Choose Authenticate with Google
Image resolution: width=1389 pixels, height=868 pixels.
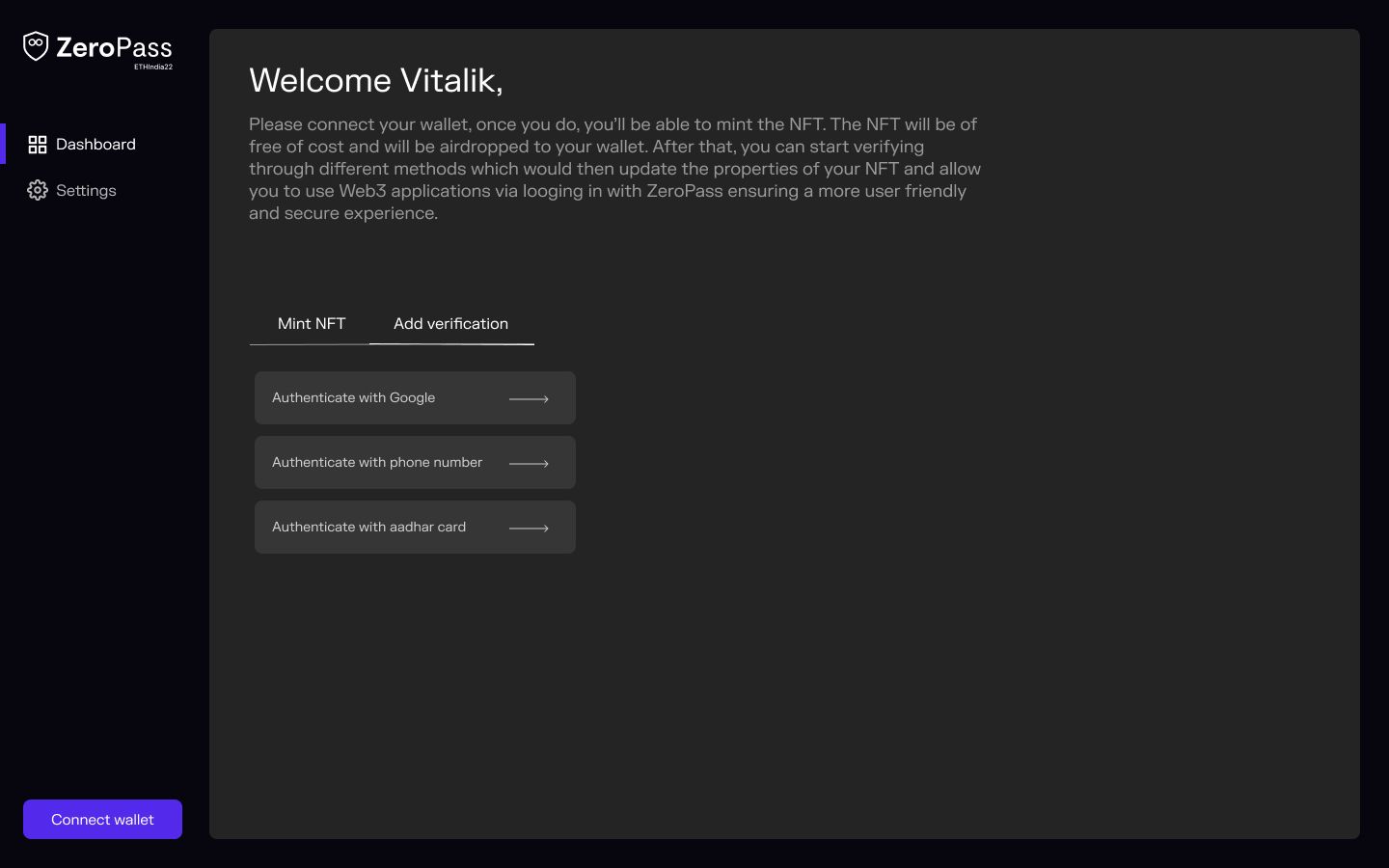point(415,397)
